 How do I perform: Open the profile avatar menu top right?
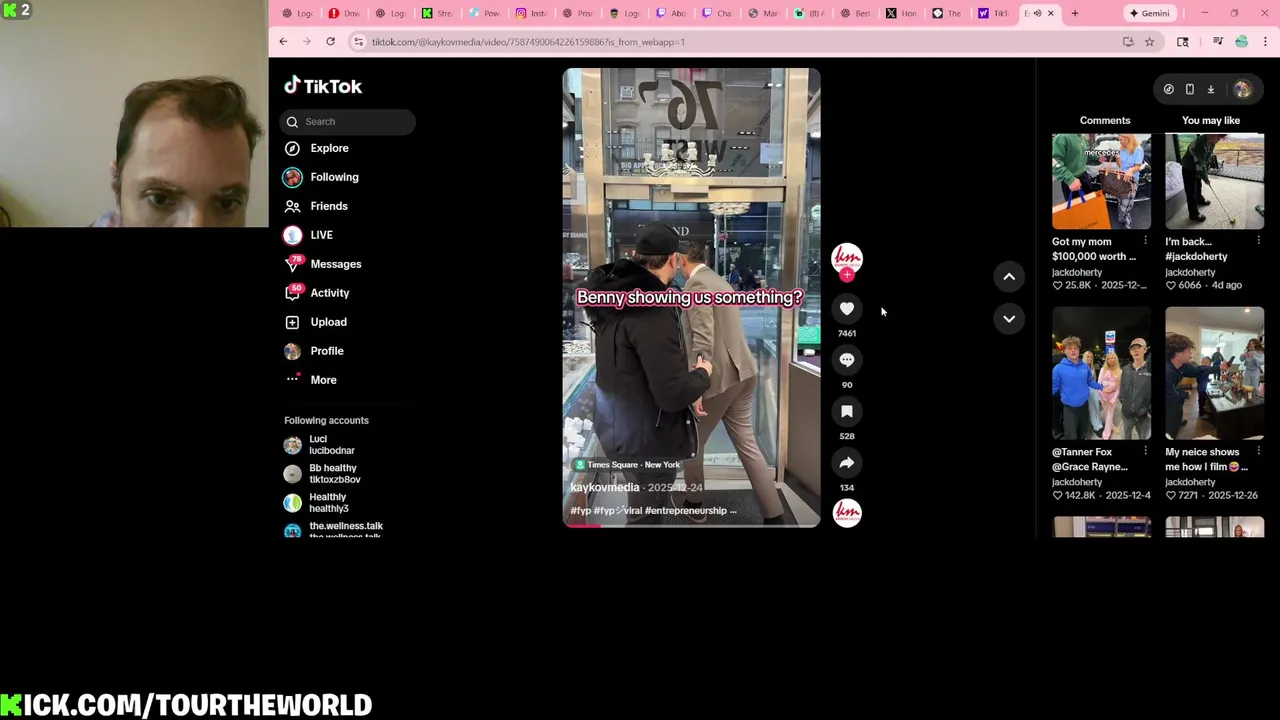(x=1243, y=89)
